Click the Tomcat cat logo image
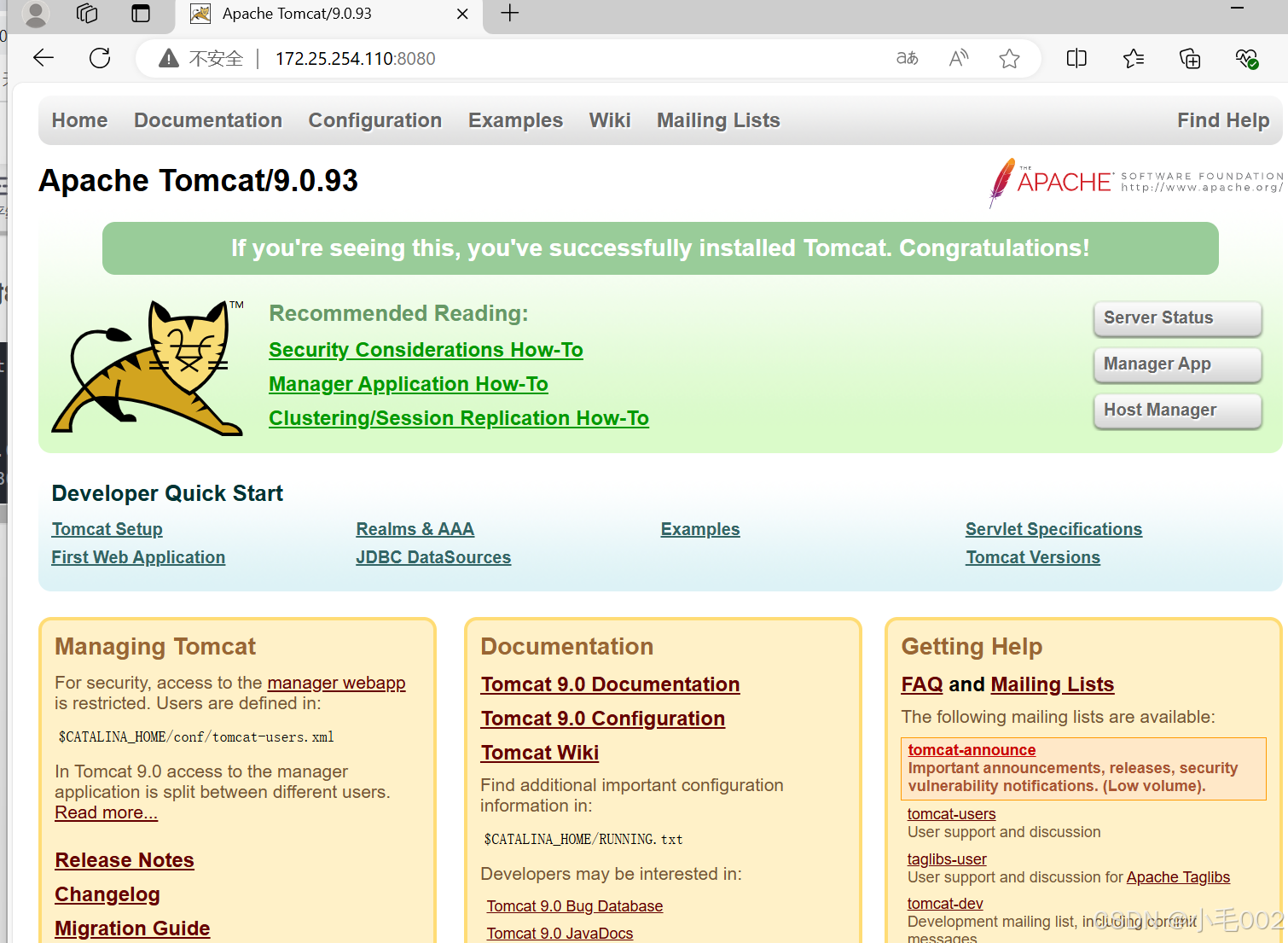The image size is (1288, 943). point(148,367)
